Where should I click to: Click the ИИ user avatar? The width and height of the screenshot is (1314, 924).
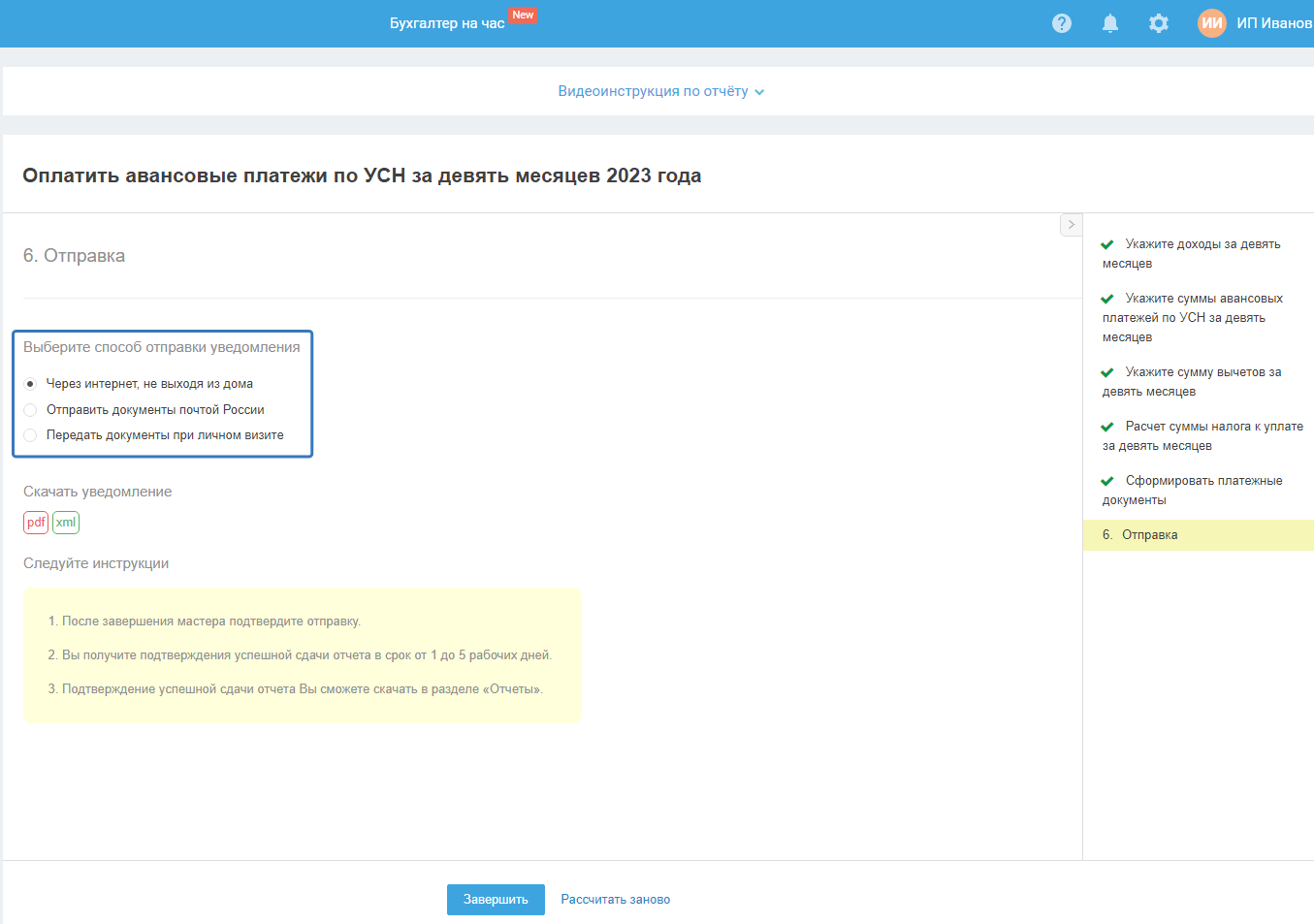pos(1212,23)
